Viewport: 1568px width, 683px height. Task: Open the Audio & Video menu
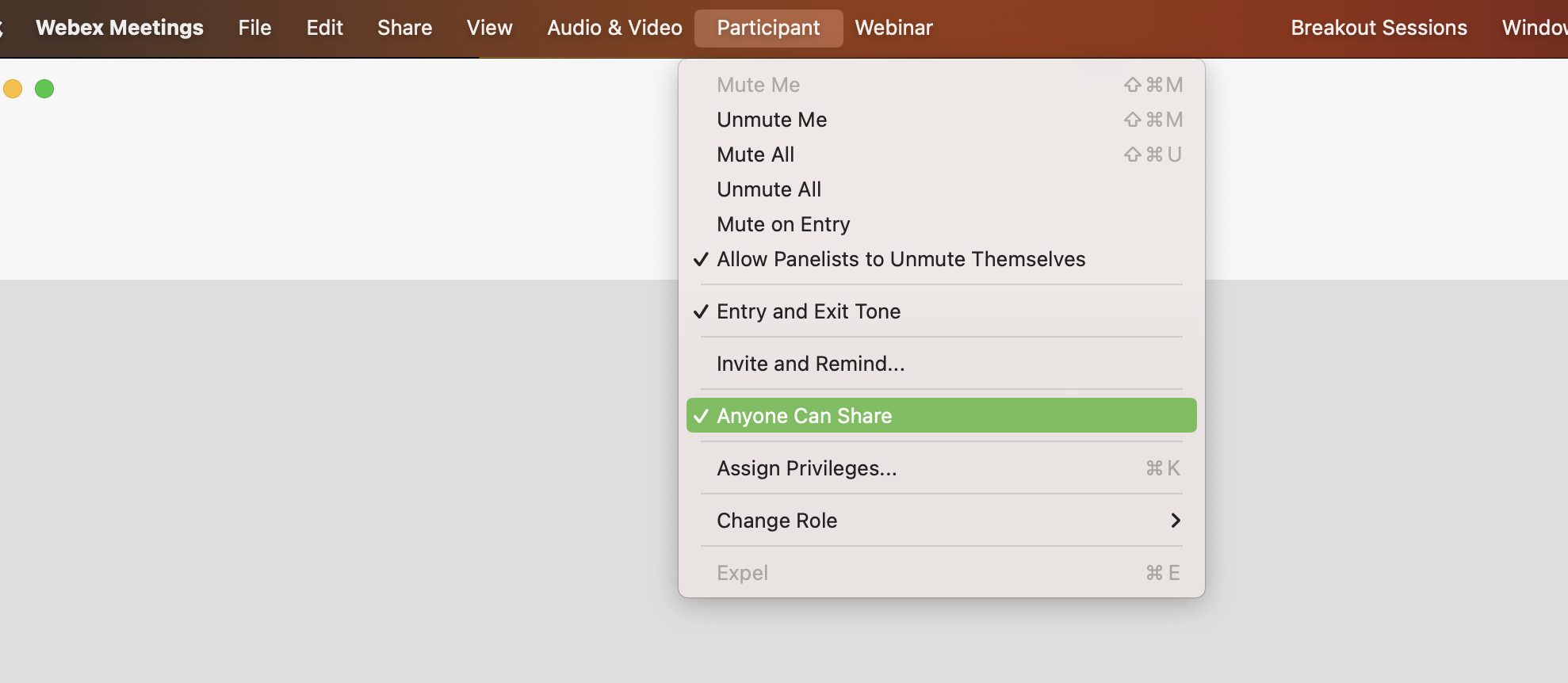614,28
